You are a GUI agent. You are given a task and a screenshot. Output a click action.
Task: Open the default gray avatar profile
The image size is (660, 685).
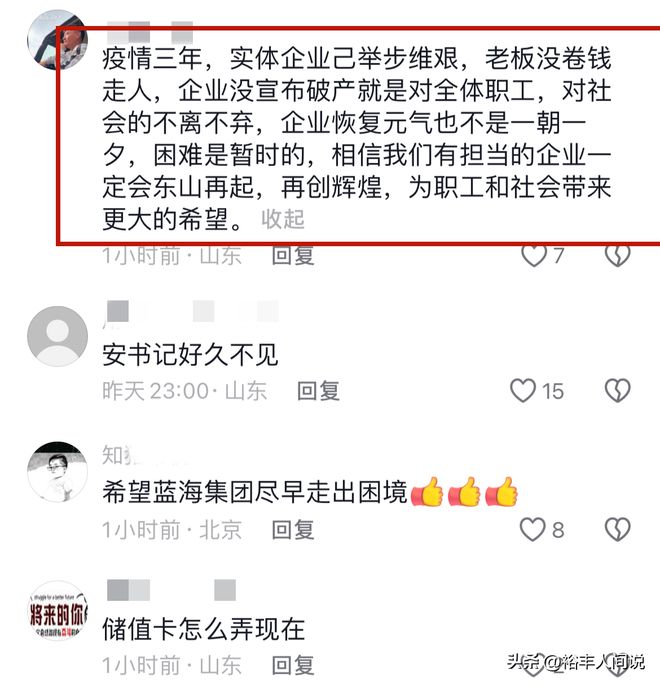[57, 336]
